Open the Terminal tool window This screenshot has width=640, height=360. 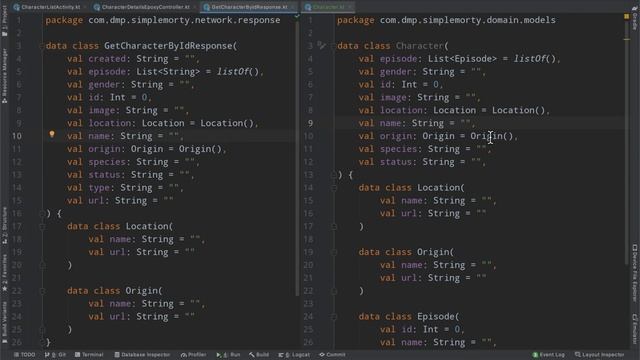click(x=89, y=355)
